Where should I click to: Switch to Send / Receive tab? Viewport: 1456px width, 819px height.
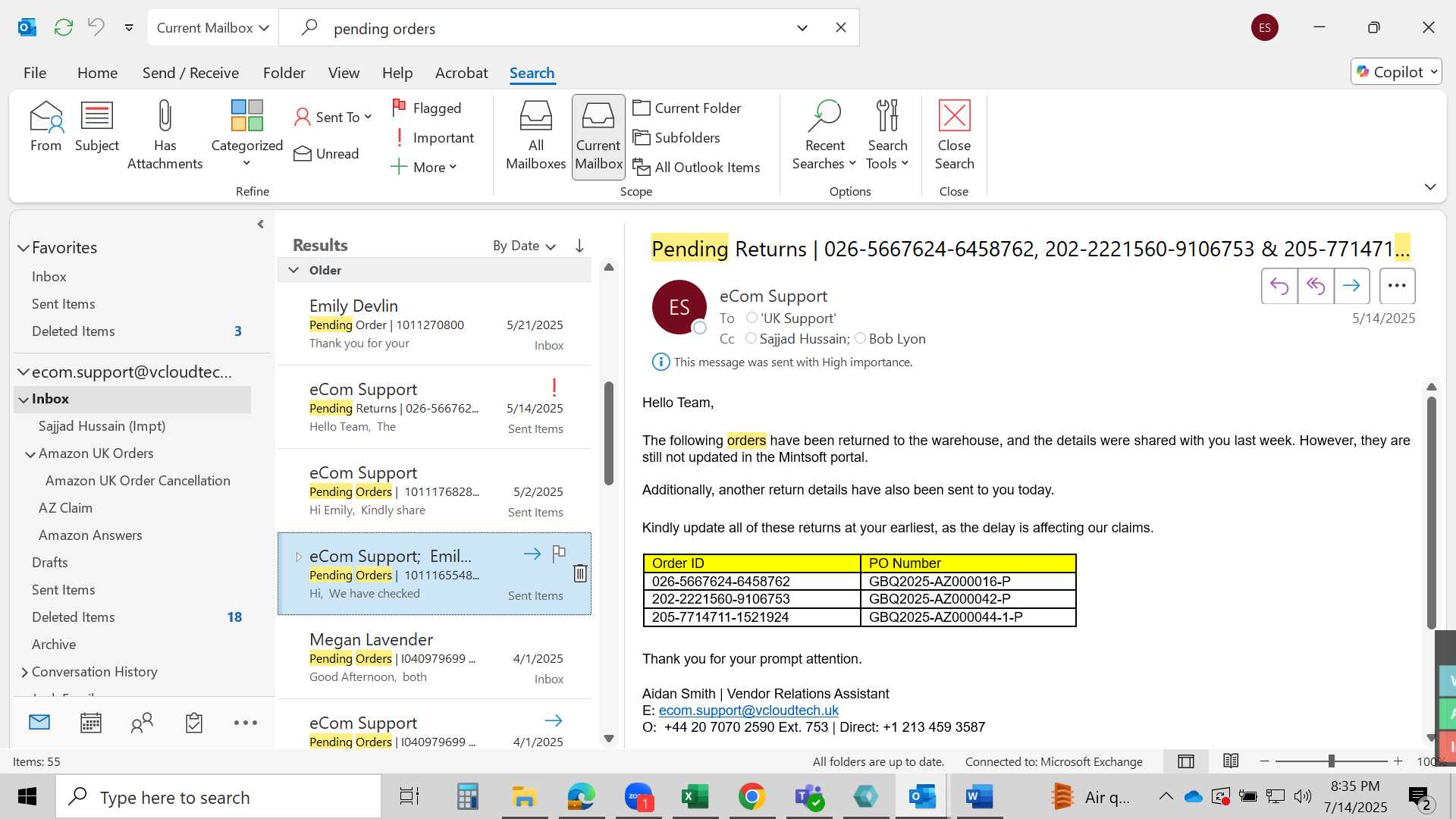[190, 73]
